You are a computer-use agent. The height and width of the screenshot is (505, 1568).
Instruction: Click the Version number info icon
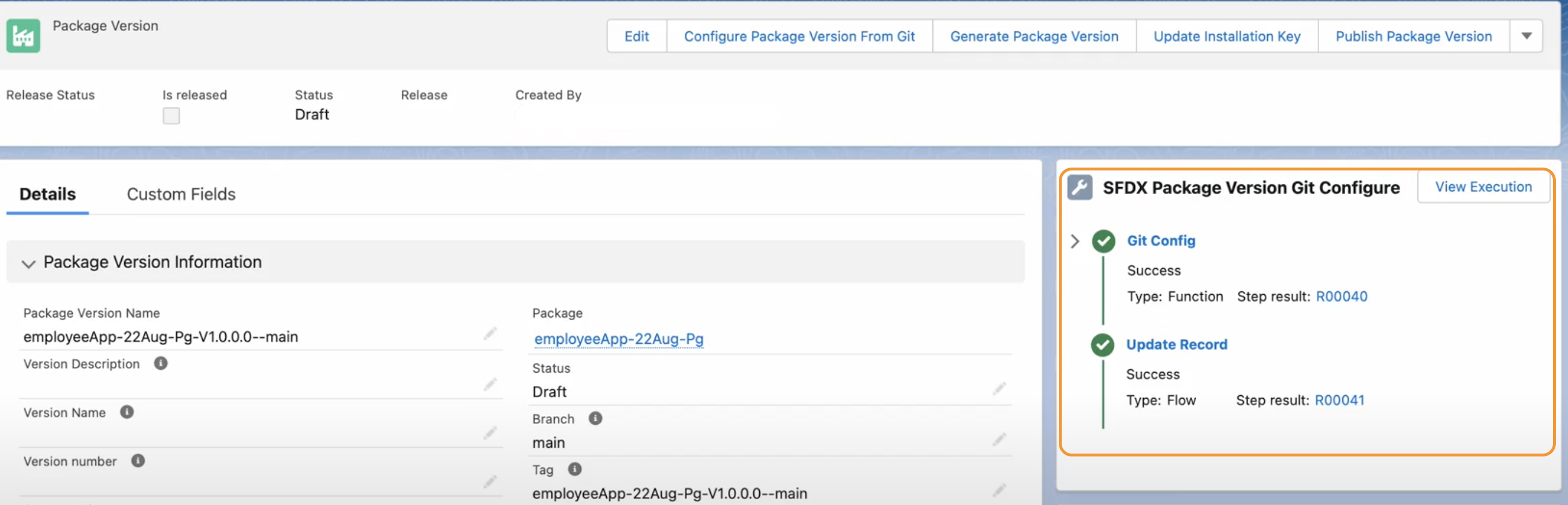[x=138, y=461]
